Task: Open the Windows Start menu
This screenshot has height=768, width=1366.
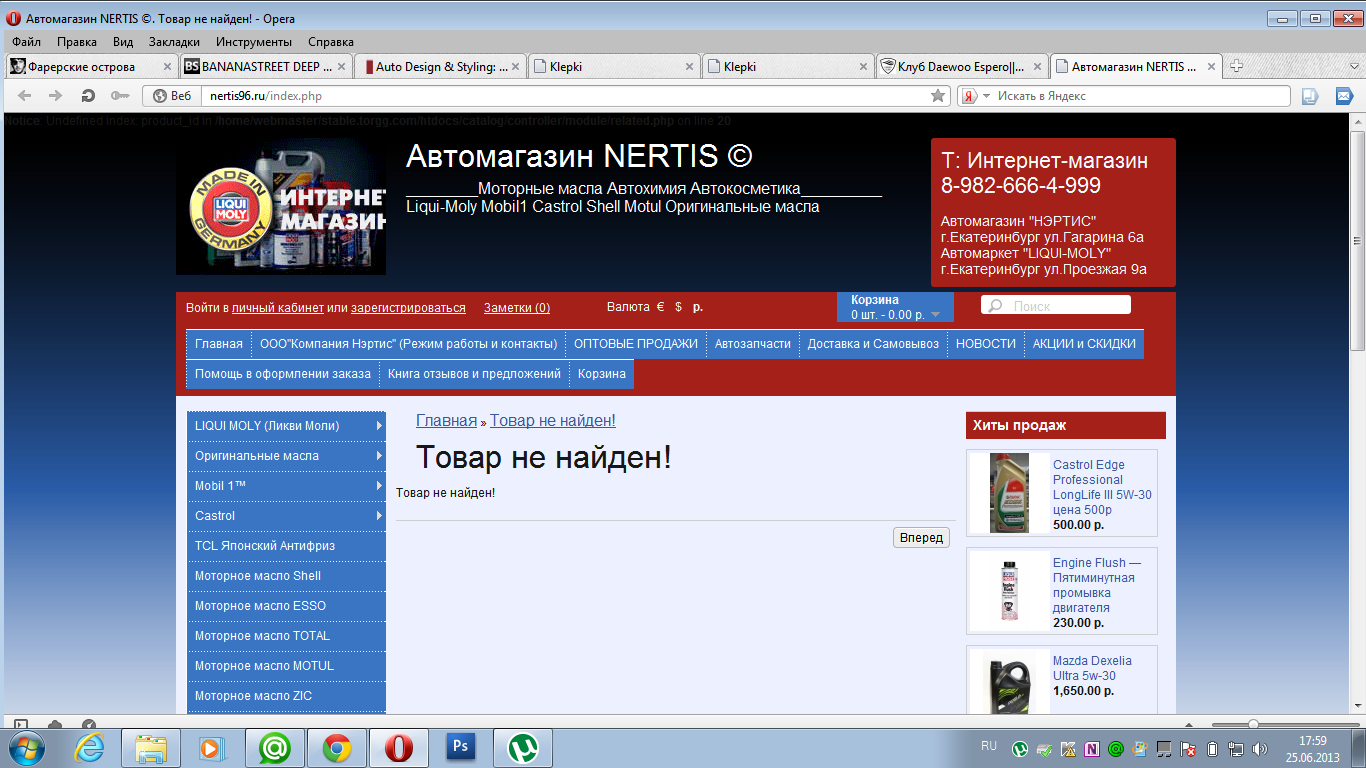Action: pyautogui.click(x=27, y=748)
